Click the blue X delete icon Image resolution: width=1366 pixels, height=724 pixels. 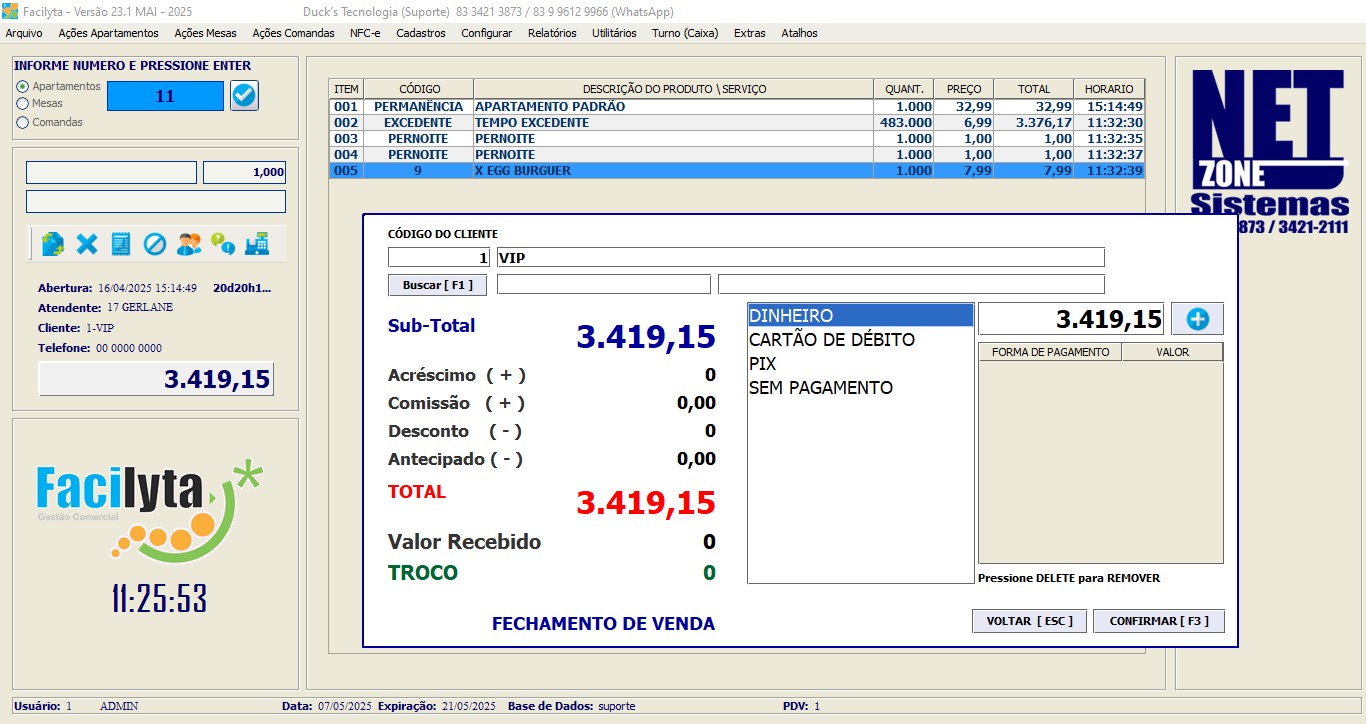tap(87, 243)
